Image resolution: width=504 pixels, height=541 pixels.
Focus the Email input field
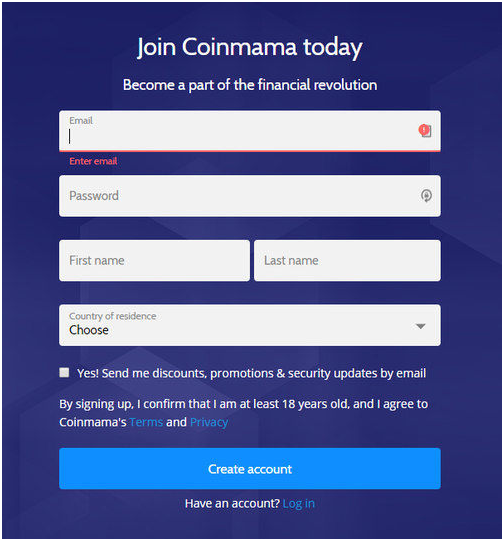(x=250, y=131)
